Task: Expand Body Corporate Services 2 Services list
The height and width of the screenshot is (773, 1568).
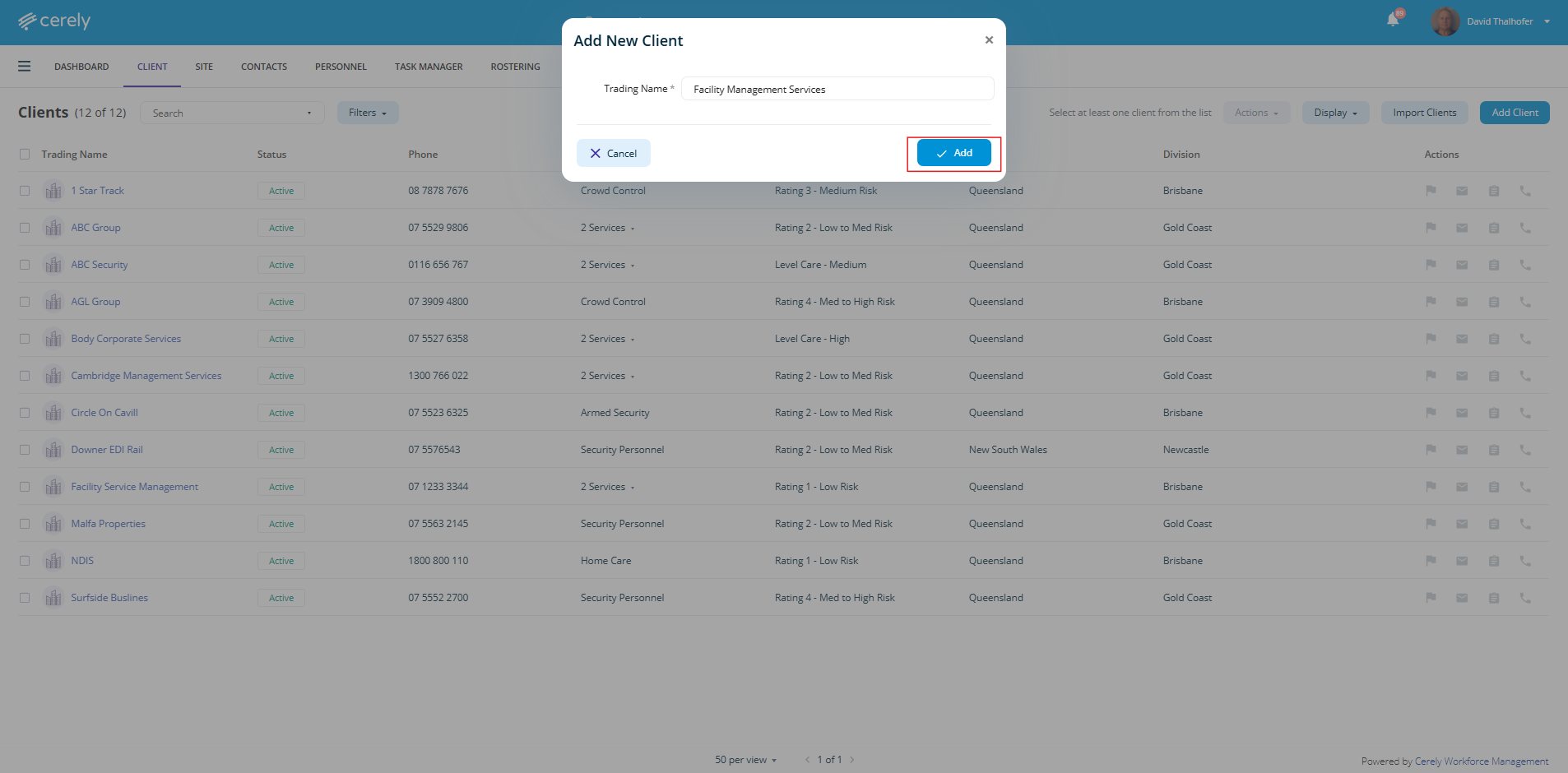Action: [x=607, y=339]
